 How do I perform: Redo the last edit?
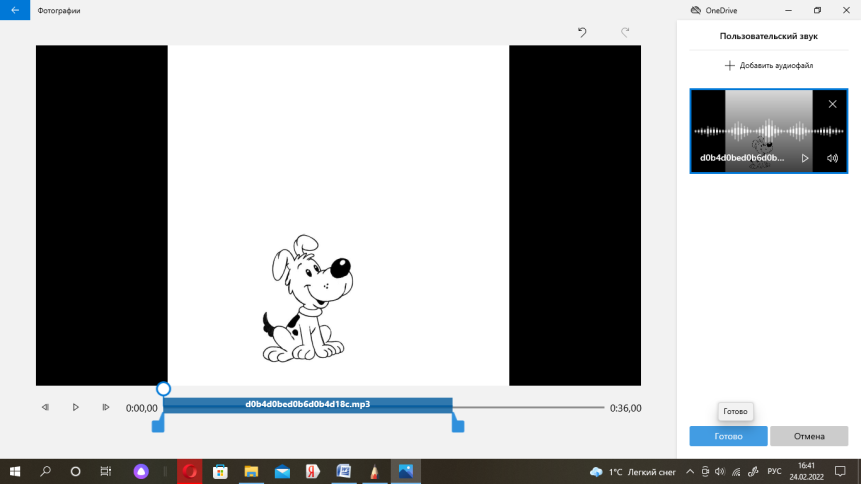click(625, 32)
